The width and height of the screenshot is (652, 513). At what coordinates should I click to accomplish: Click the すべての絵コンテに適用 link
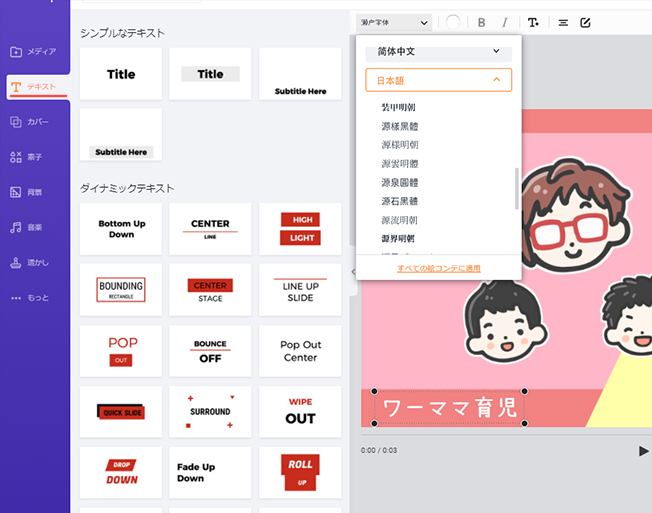[x=438, y=268]
